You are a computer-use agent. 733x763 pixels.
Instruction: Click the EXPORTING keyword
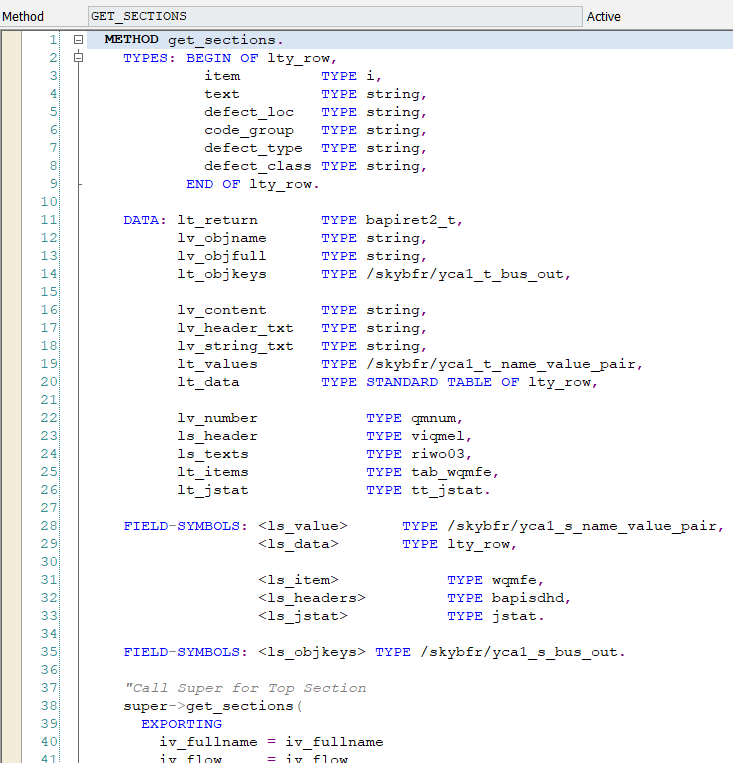[x=181, y=724]
